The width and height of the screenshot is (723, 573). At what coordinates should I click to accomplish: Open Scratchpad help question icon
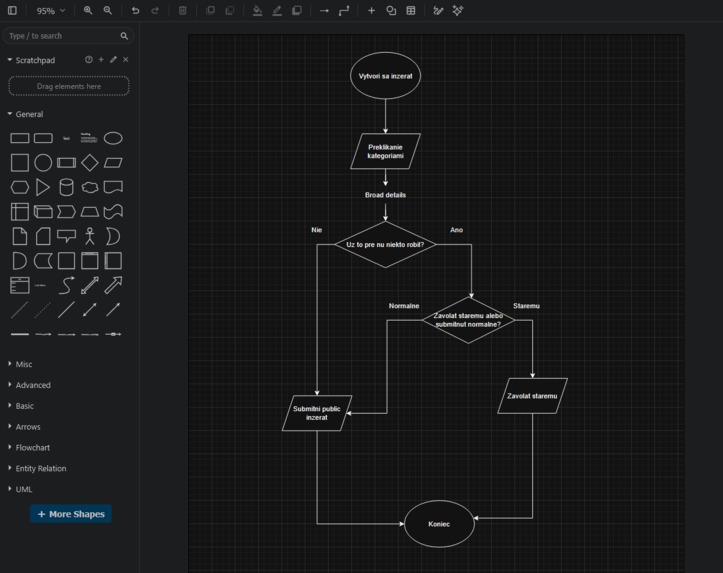(x=89, y=59)
